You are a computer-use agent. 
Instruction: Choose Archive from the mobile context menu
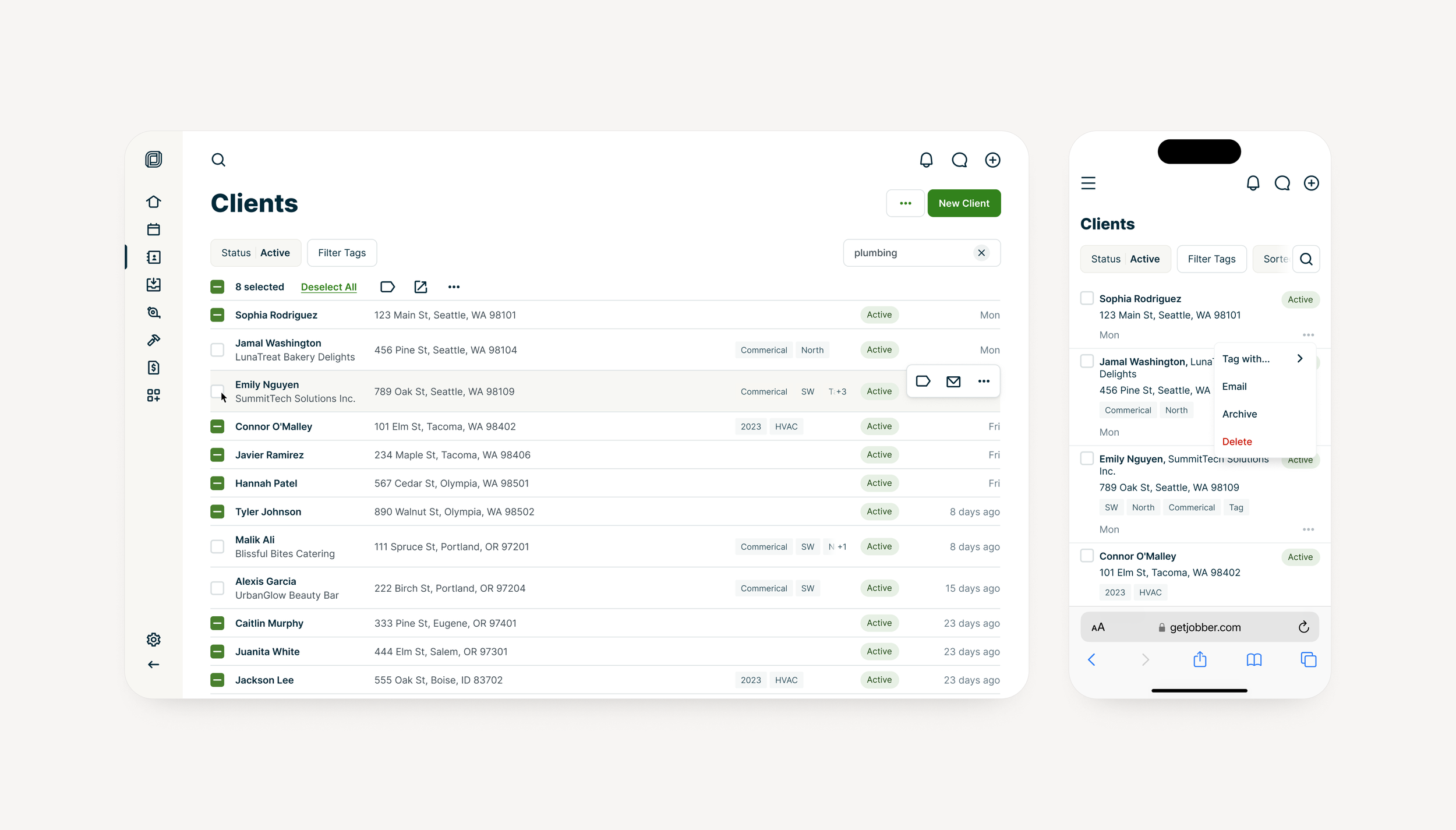coord(1264,414)
